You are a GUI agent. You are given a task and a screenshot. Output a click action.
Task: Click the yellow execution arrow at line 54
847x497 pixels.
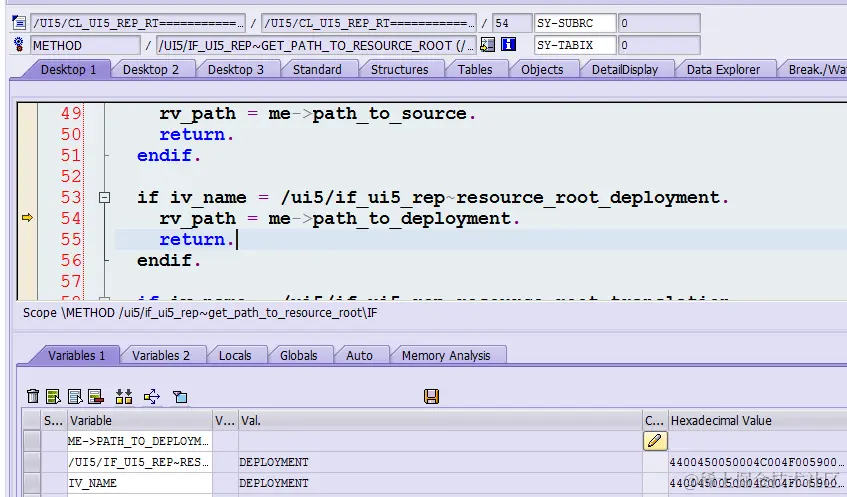pyautogui.click(x=27, y=218)
